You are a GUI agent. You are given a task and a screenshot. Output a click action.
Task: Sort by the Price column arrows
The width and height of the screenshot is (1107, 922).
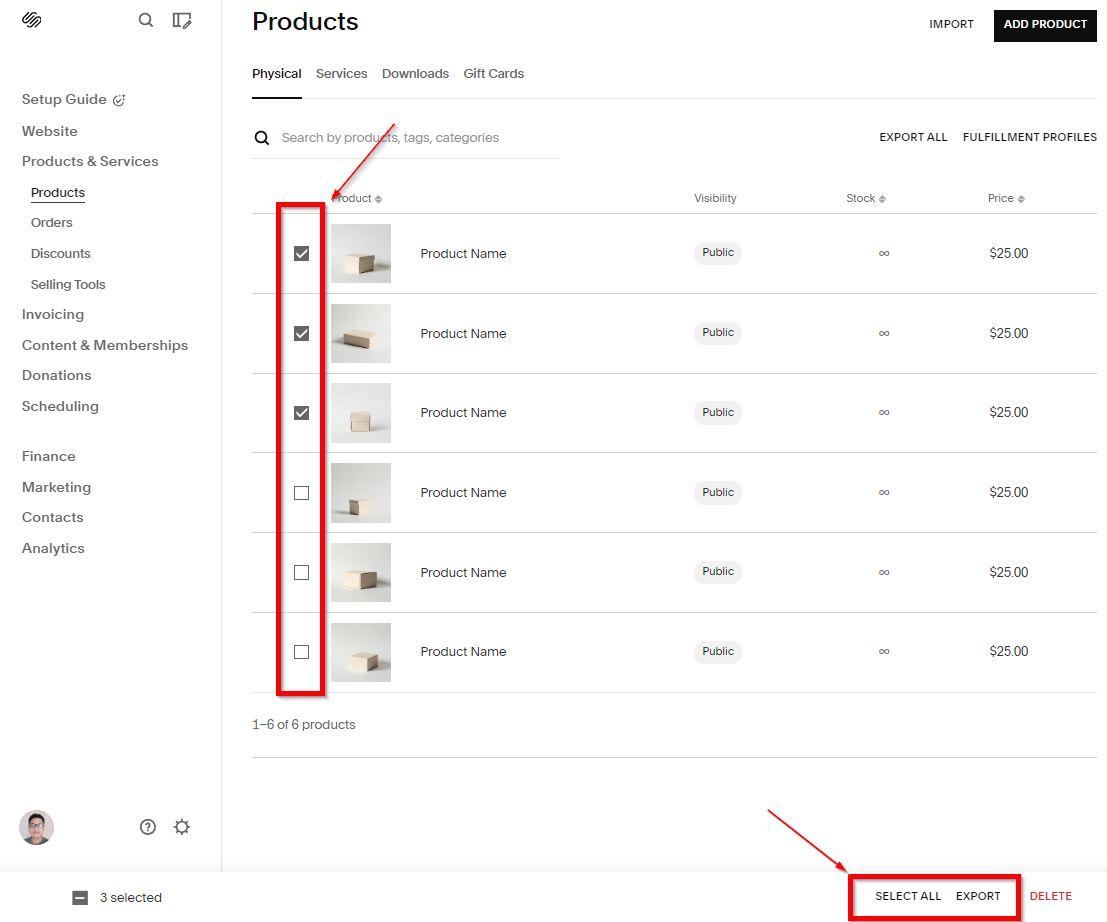[1021, 199]
